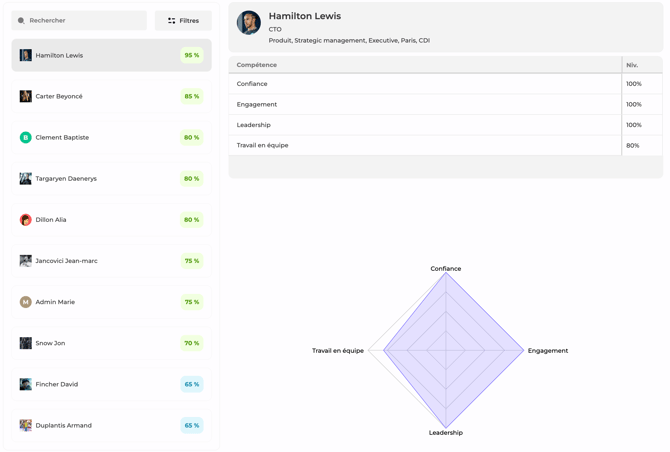The height and width of the screenshot is (452, 670).
Task: Click Clement Baptiste's green initial avatar
Action: [26, 138]
